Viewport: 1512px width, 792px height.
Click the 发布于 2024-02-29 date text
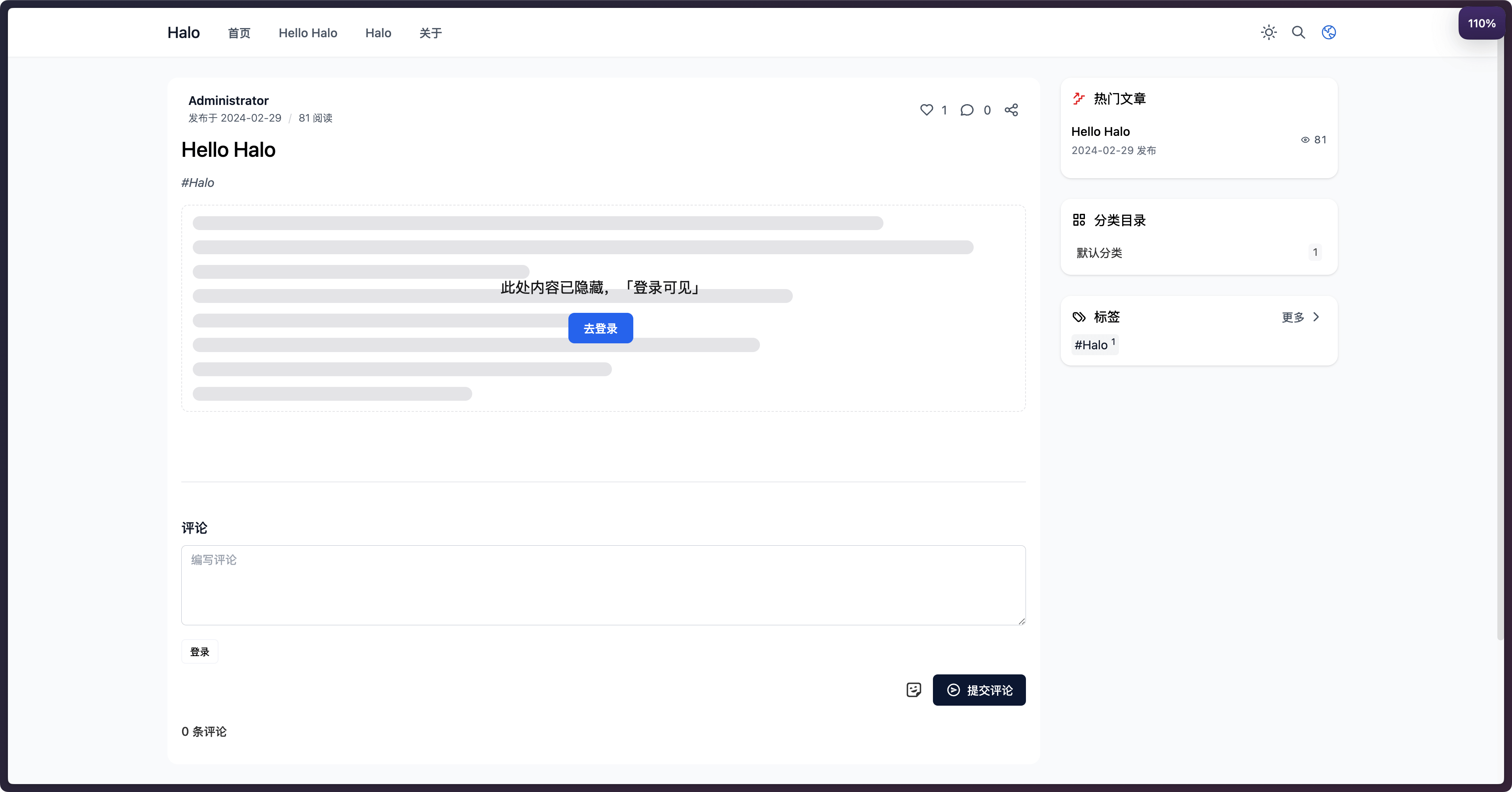coord(235,118)
